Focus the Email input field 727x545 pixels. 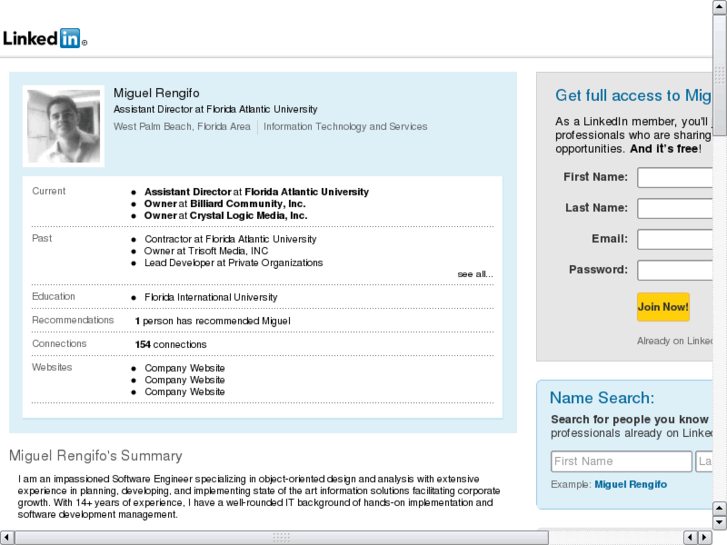pyautogui.click(x=675, y=239)
